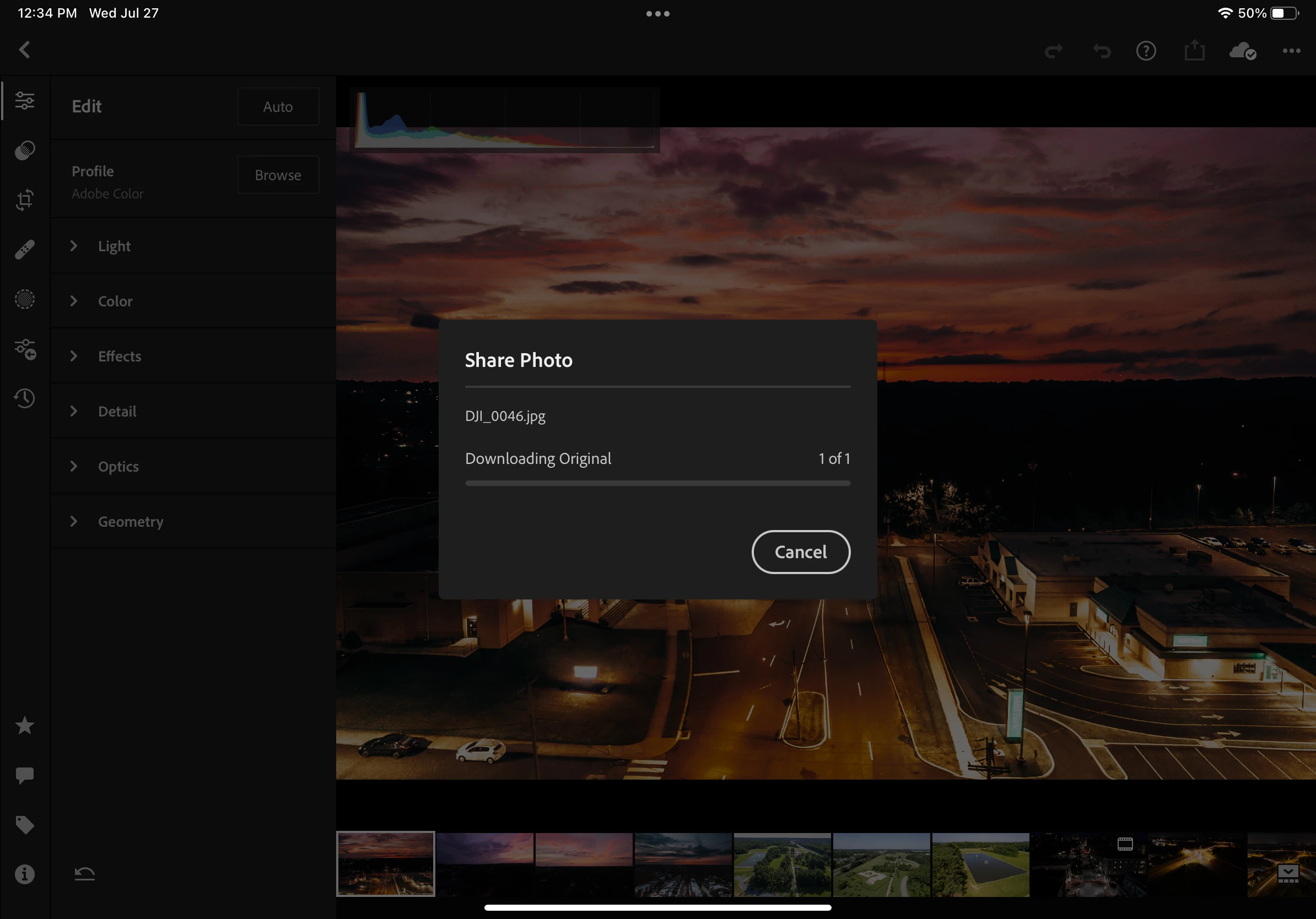Expand the Geometry section

tap(130, 521)
